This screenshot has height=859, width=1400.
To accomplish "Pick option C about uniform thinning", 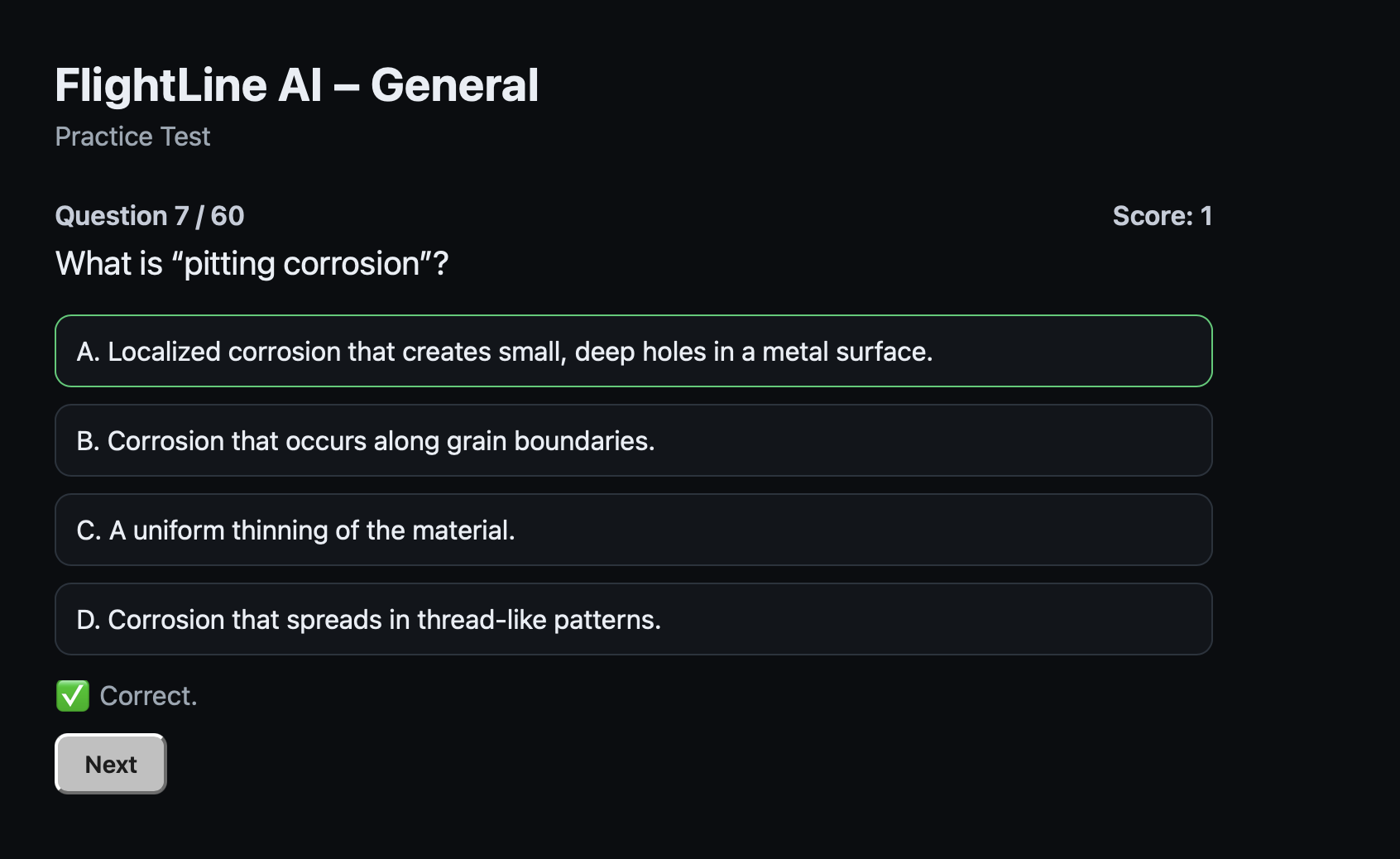I will pyautogui.click(x=633, y=530).
